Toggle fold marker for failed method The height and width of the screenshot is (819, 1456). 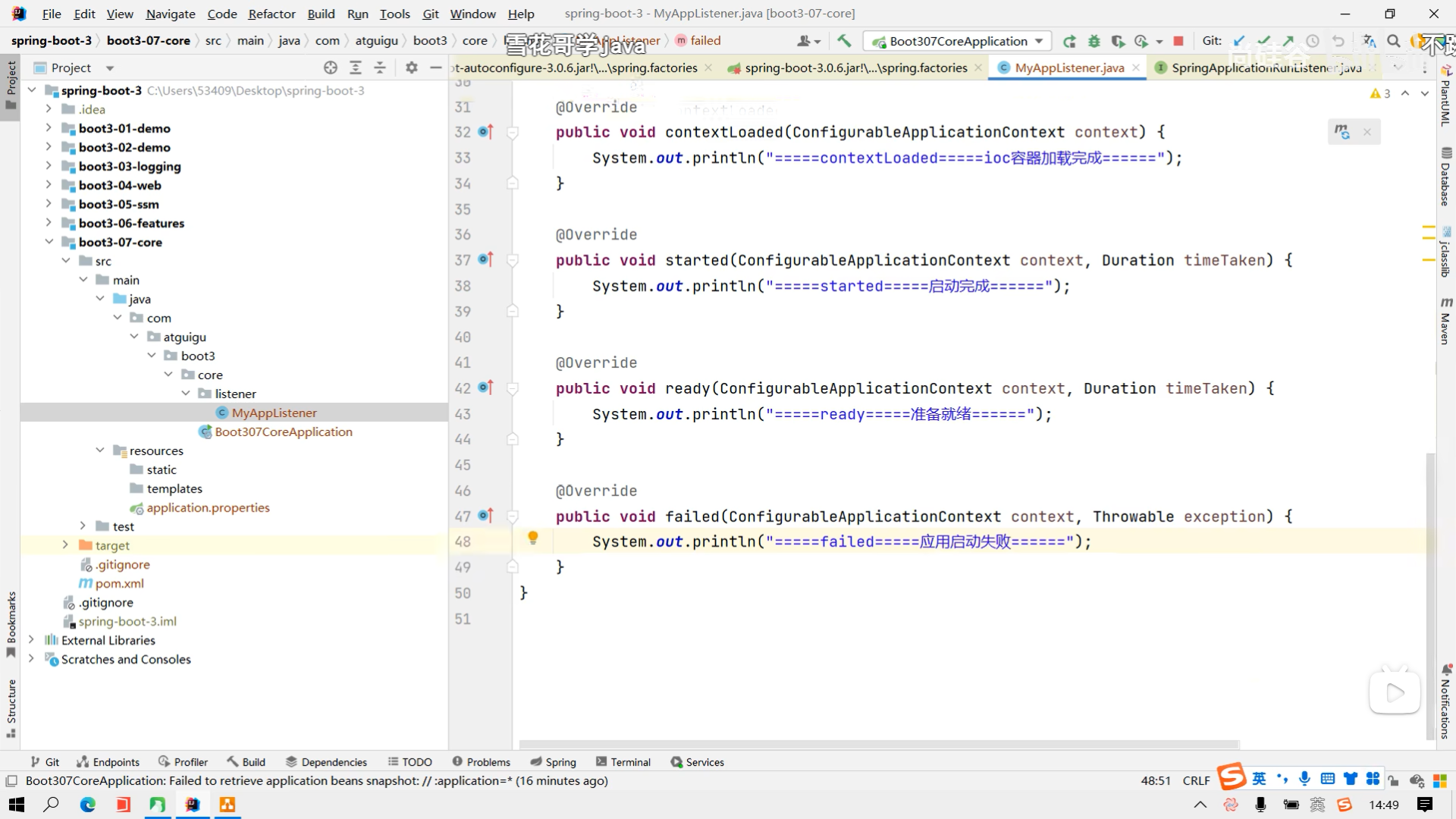(x=513, y=516)
